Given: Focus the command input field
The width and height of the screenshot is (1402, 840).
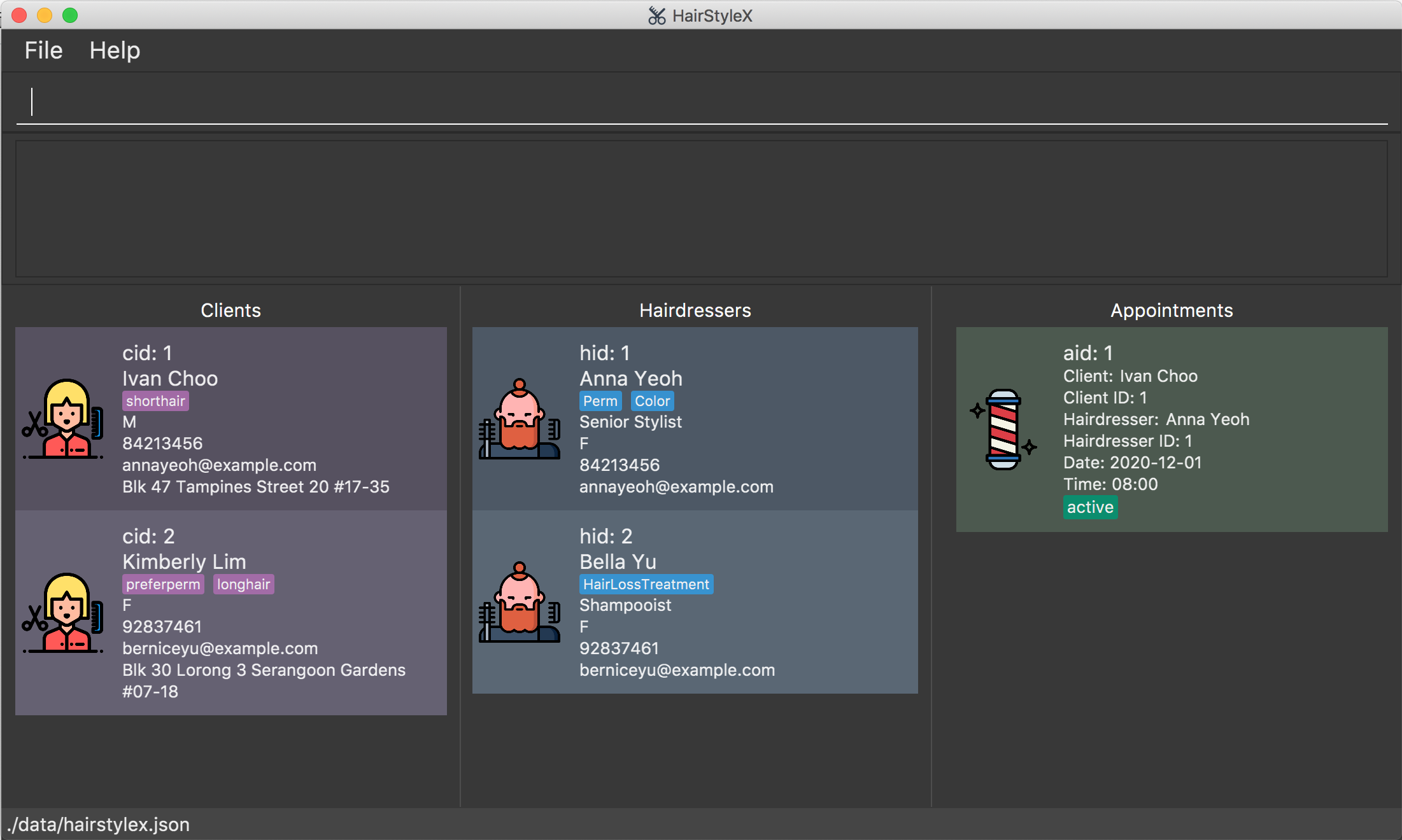Looking at the screenshot, I should (x=700, y=102).
